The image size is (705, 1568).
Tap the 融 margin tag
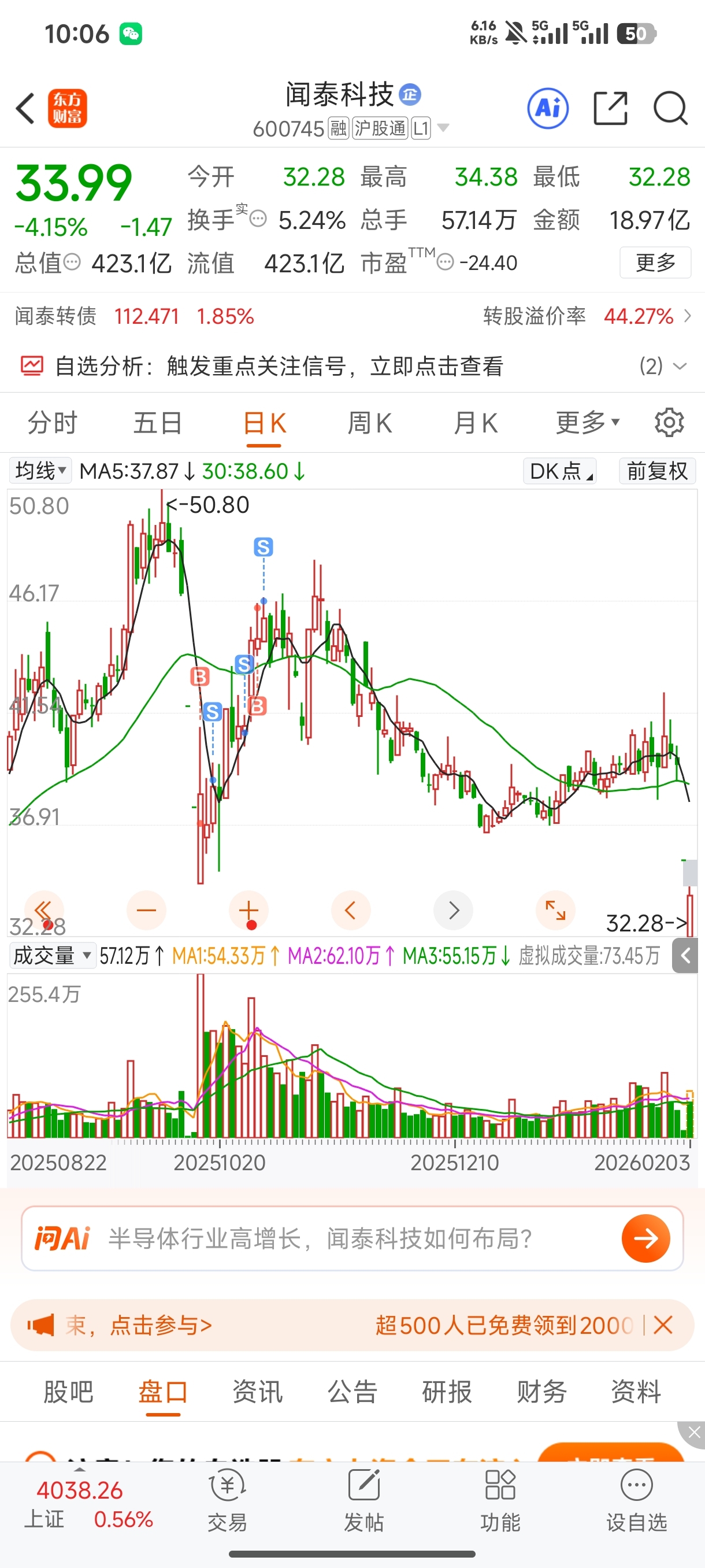coord(338,128)
